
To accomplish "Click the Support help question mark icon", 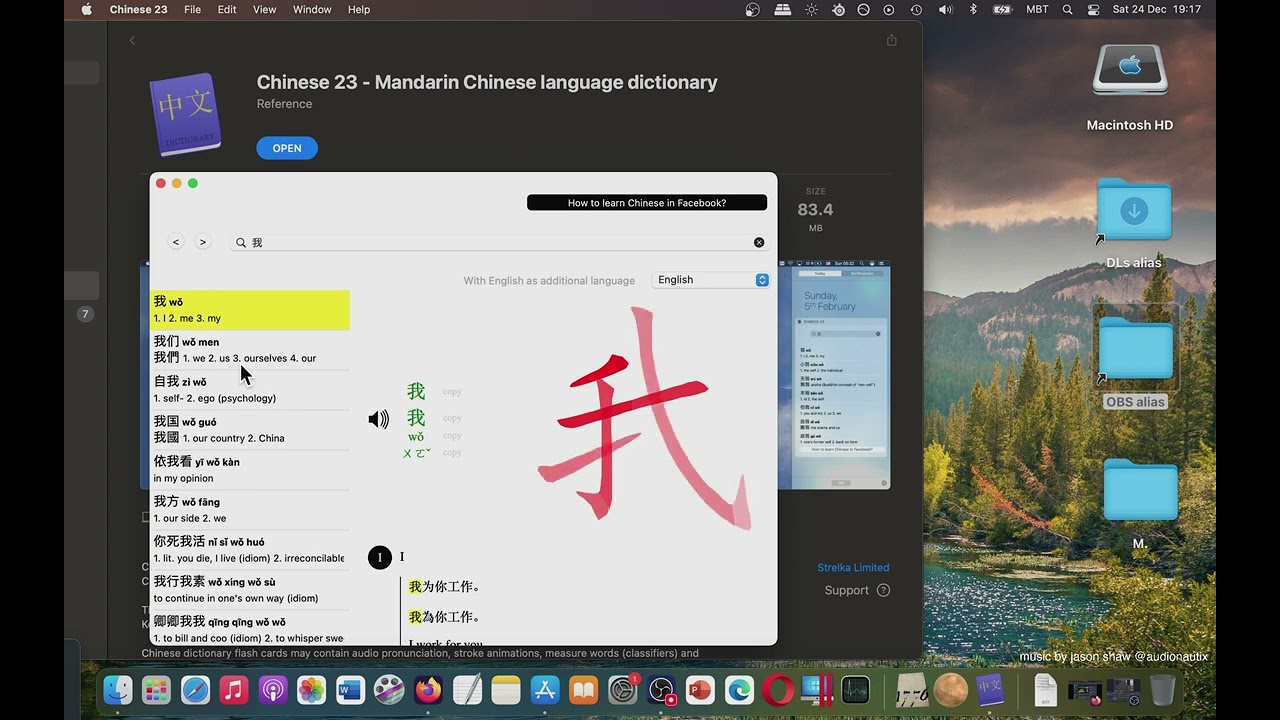I will tap(883, 590).
